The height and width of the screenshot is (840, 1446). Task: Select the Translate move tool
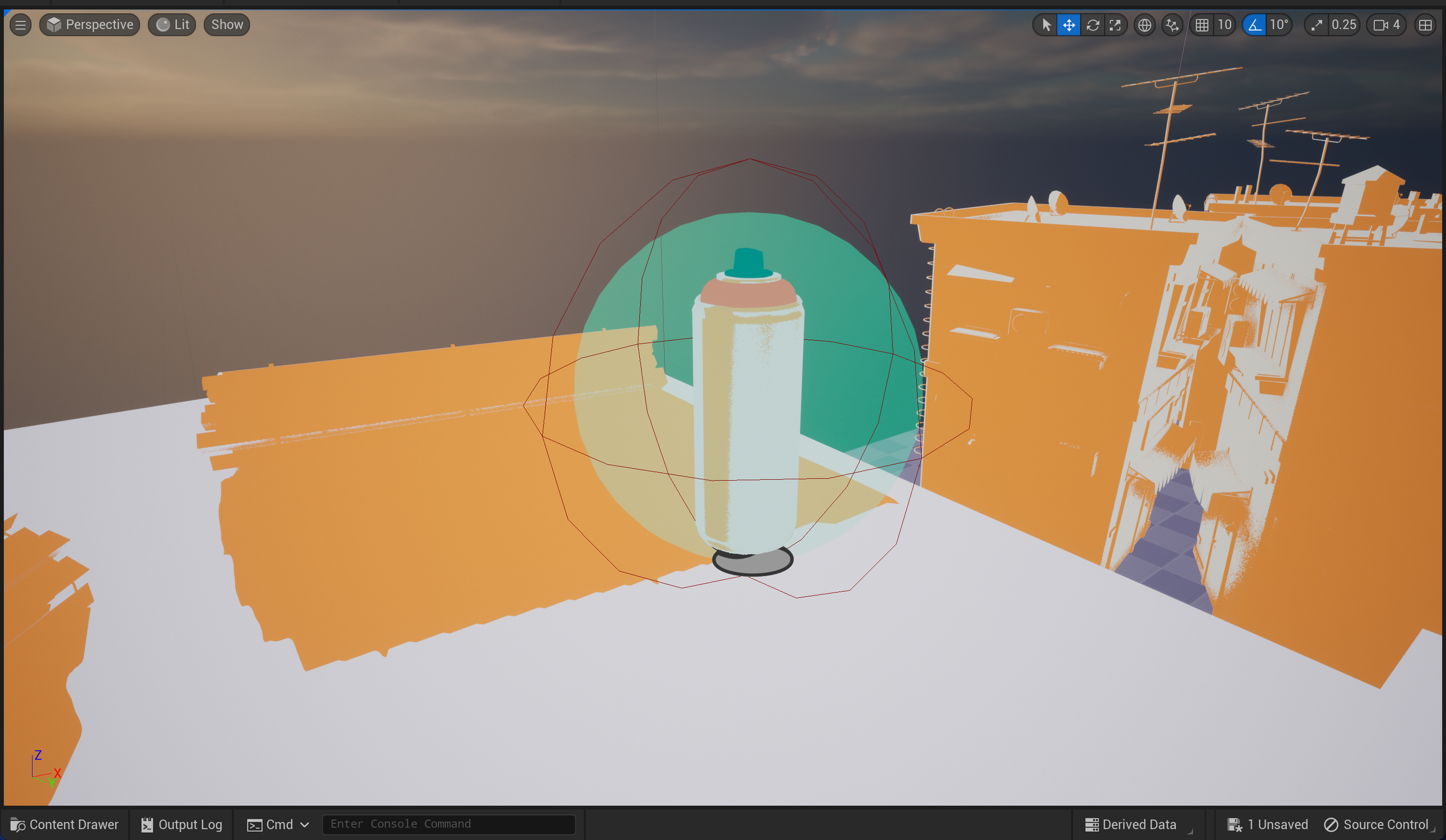[x=1068, y=25]
